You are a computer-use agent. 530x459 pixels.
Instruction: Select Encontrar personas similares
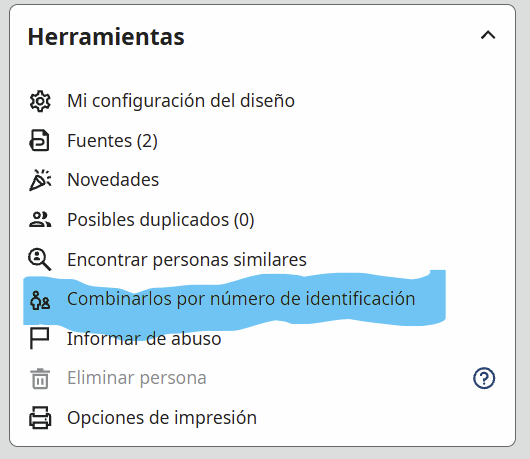click(187, 260)
